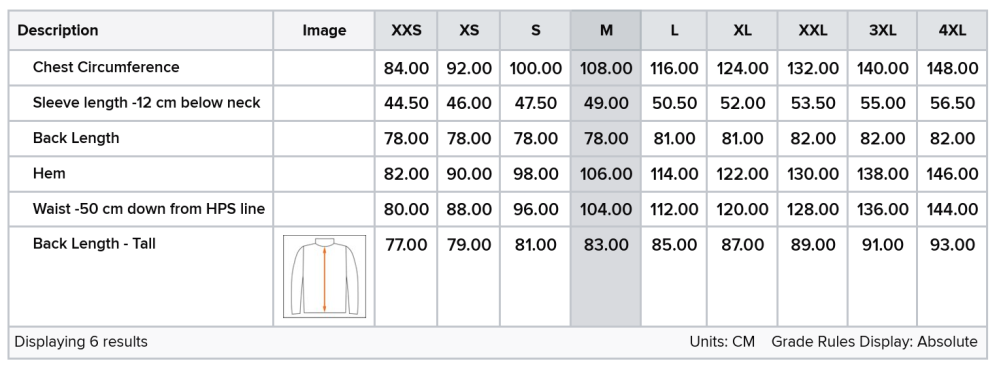Select Waist XL value 120.00
The image size is (999, 376).
(x=742, y=209)
